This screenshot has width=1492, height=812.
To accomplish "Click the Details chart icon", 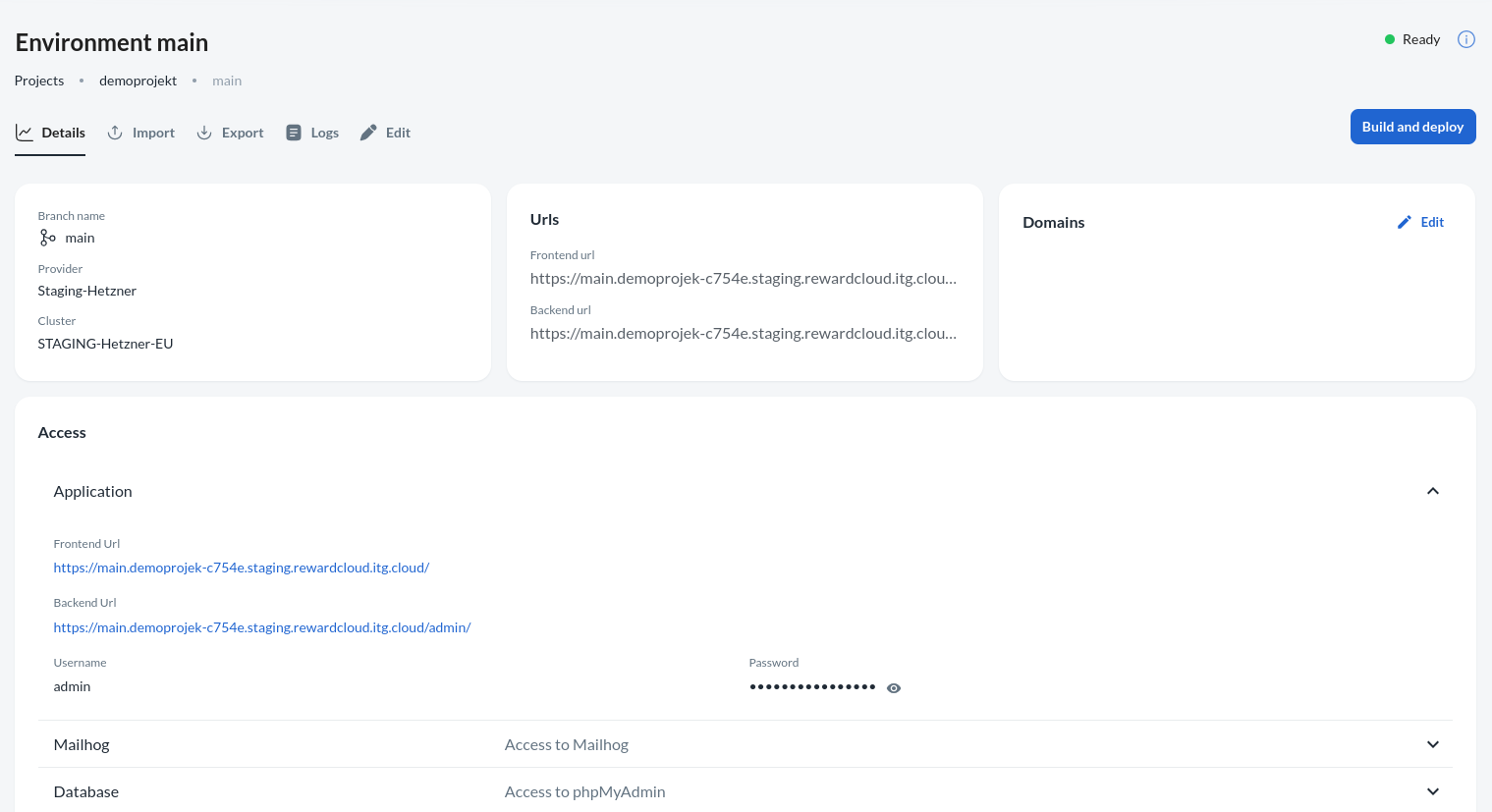I will pos(25,133).
